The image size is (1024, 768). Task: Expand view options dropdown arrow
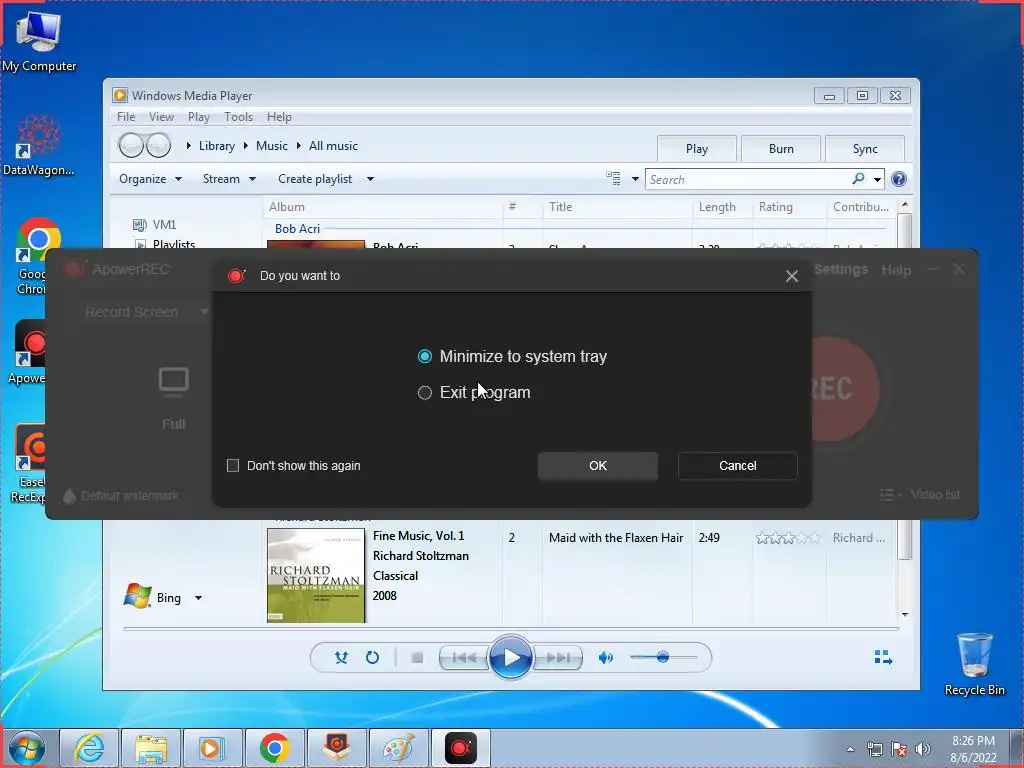[x=635, y=179]
